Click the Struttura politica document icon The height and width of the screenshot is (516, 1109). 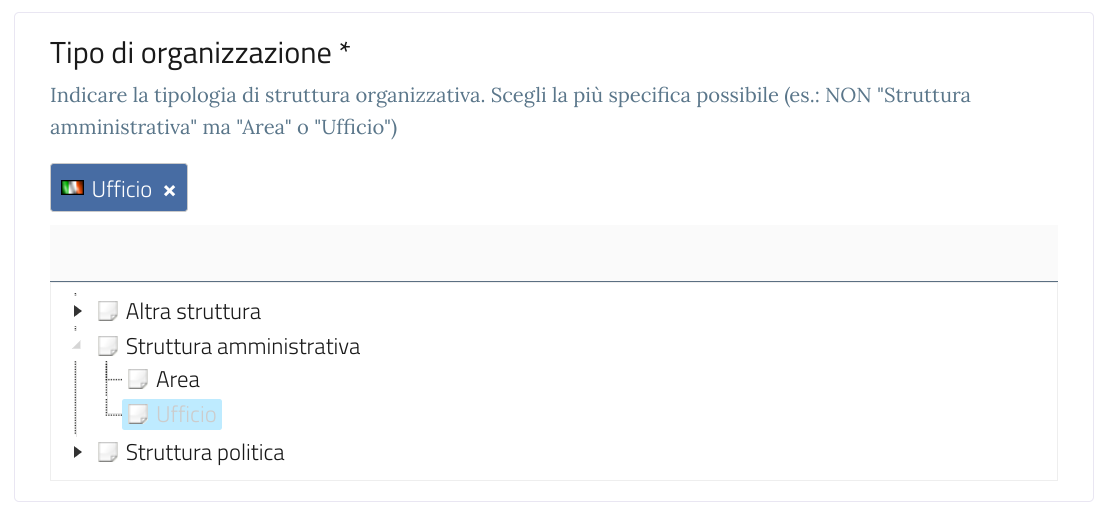tap(108, 453)
